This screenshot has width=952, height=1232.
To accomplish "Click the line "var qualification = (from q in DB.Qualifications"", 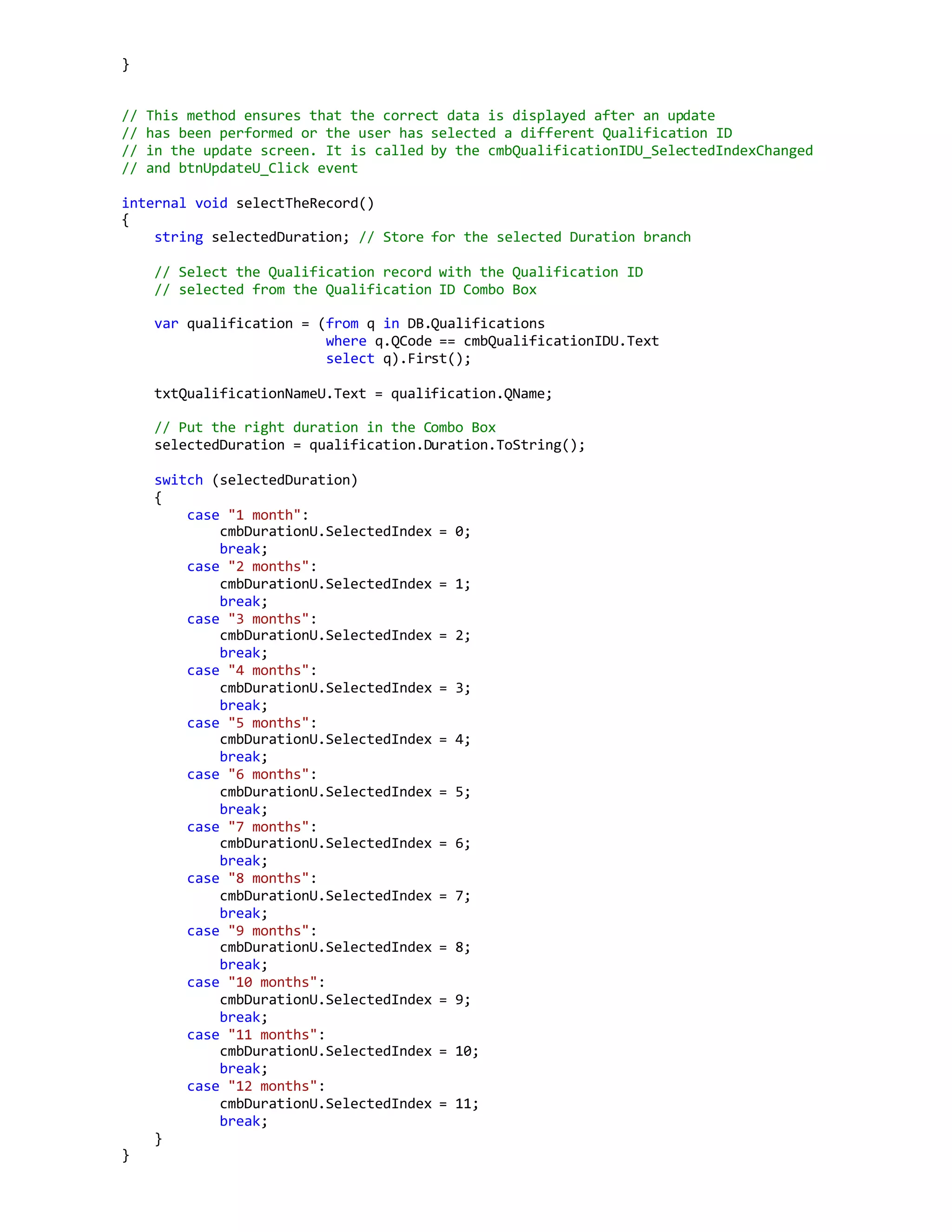I will tap(350, 323).
